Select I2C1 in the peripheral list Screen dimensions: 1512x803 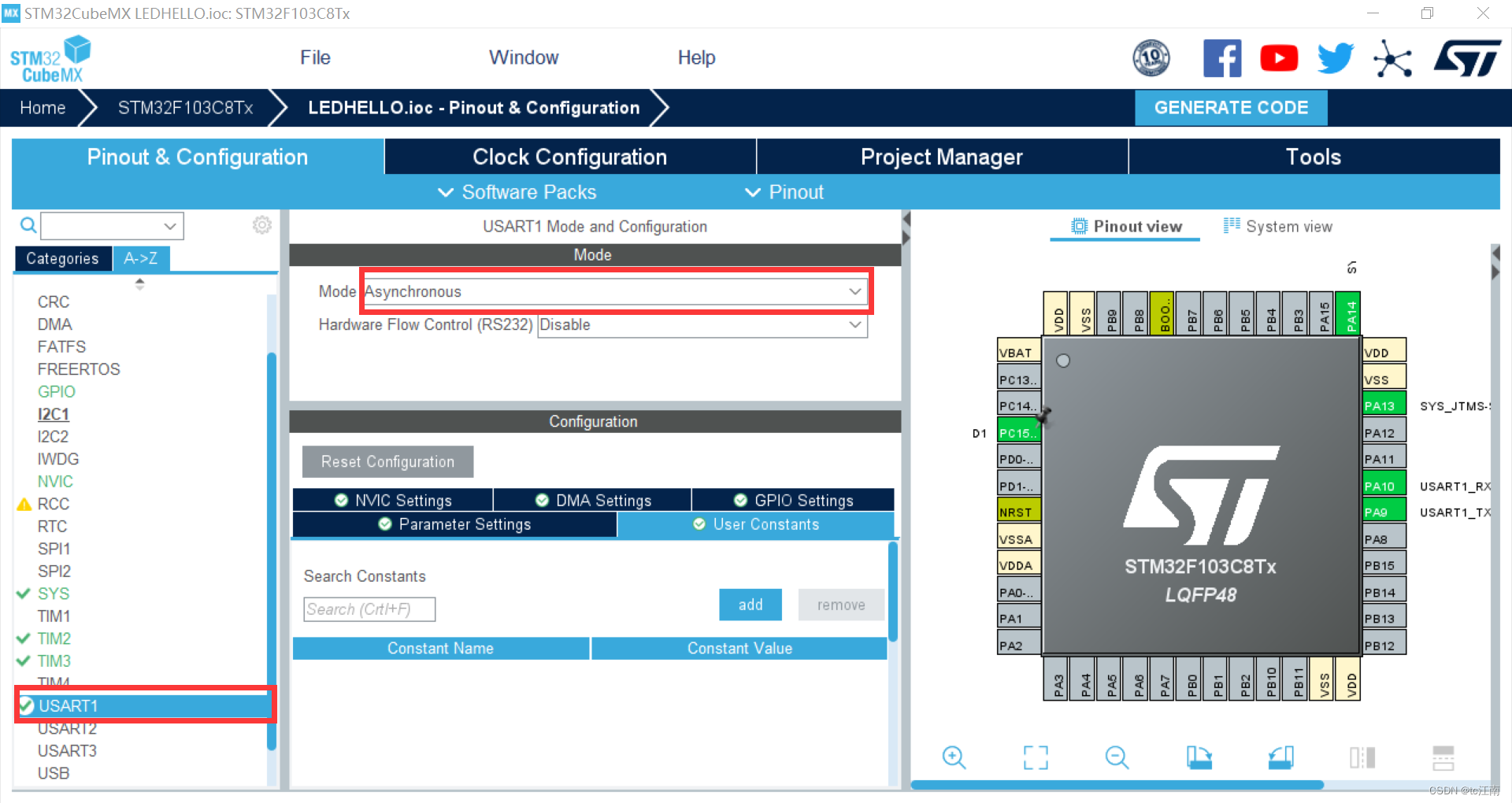tap(54, 414)
